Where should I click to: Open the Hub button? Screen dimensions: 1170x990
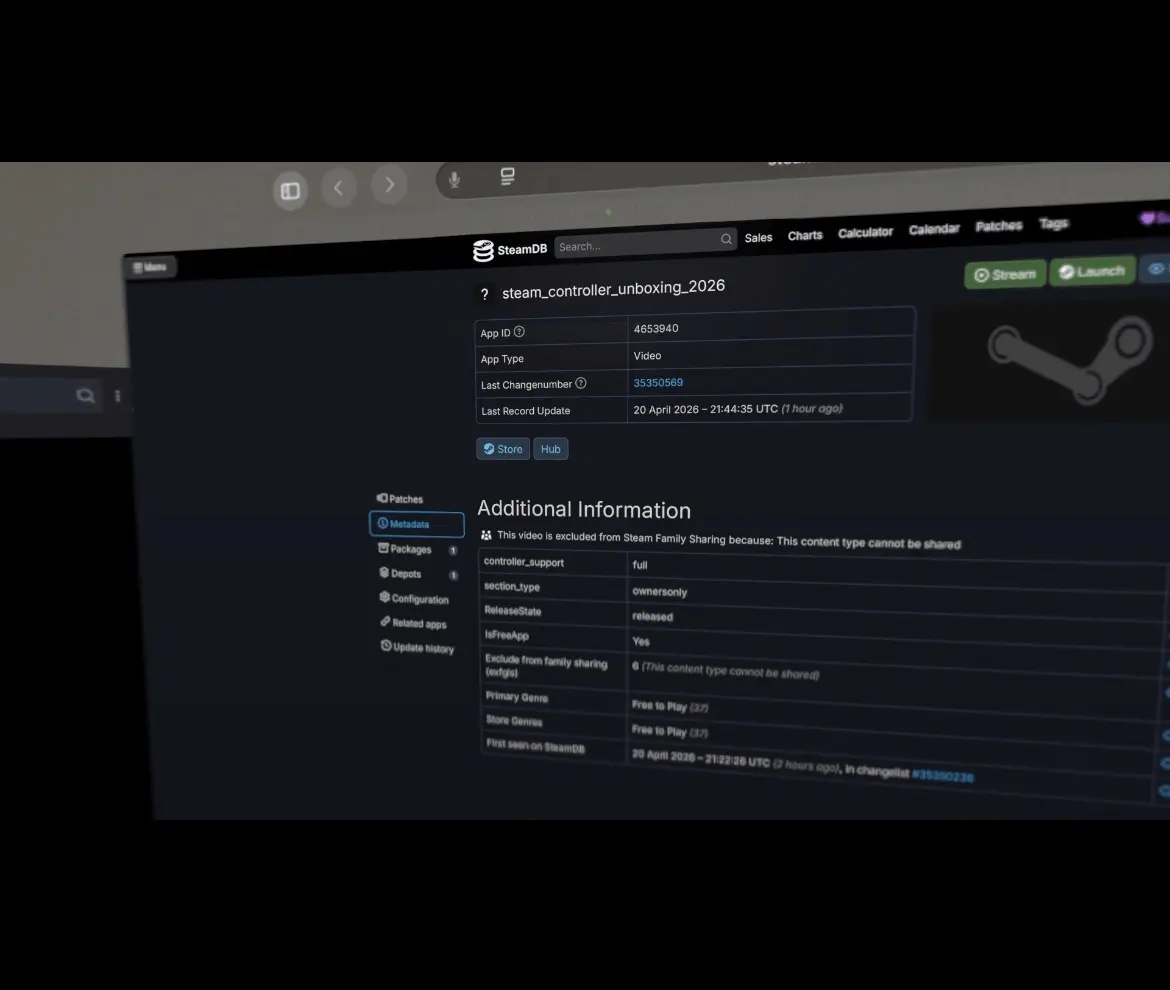[551, 449]
